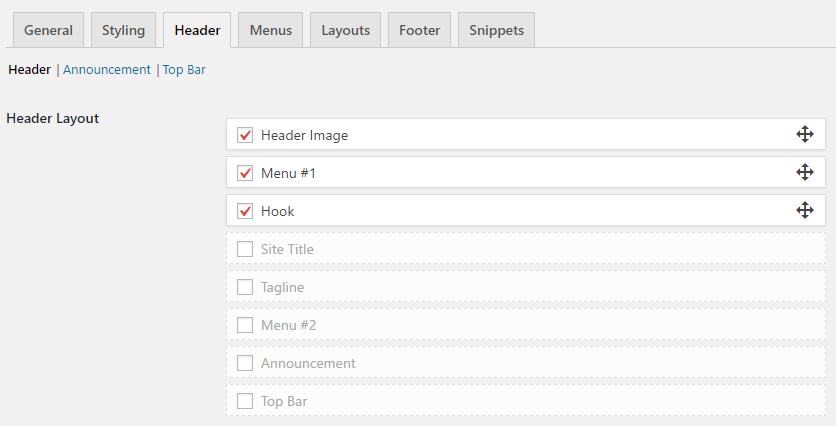The image size is (836, 426).
Task: Switch to the General tab
Action: (49, 30)
